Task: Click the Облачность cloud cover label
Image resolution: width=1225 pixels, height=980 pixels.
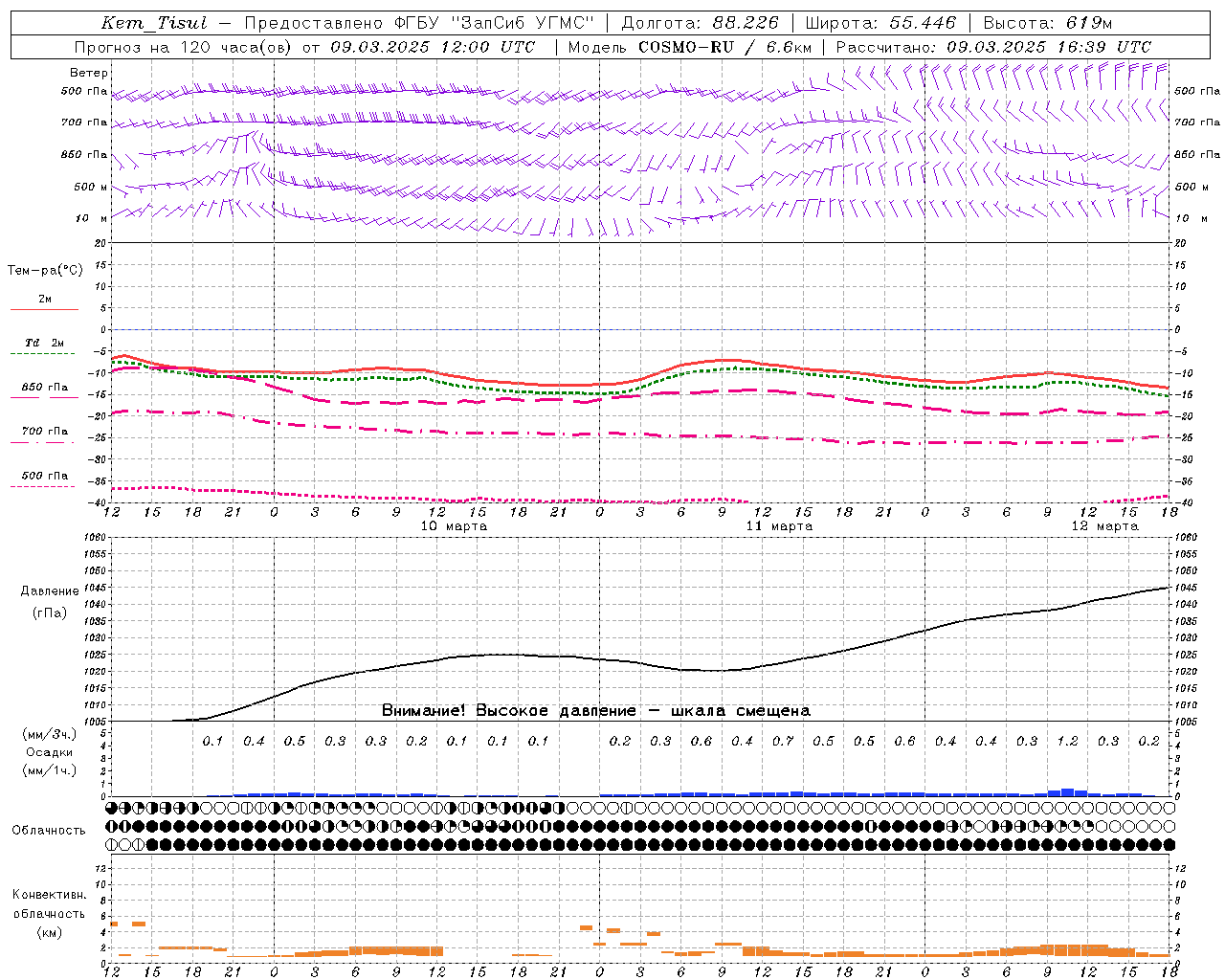Action: (49, 831)
